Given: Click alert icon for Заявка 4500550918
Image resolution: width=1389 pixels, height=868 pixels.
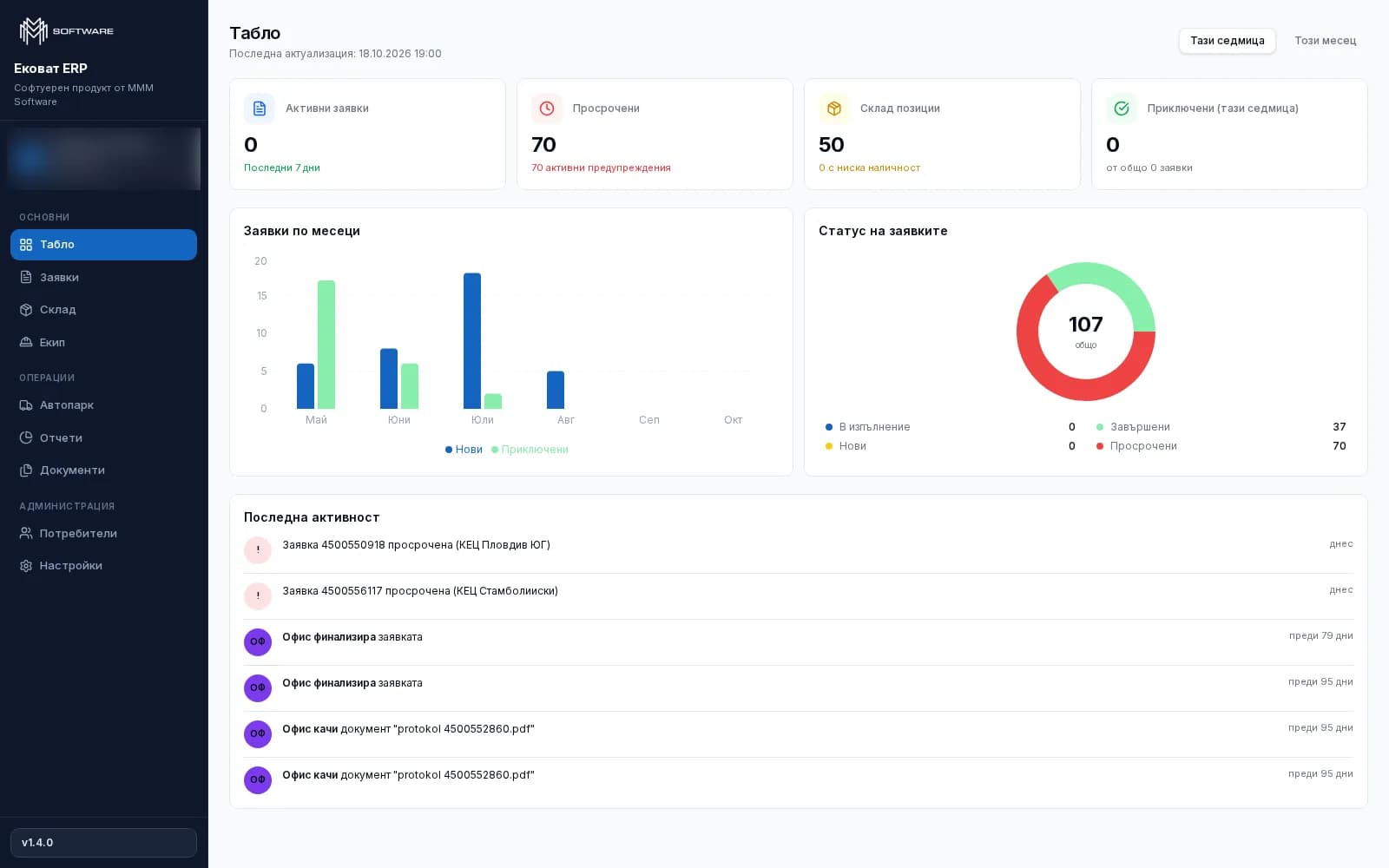Looking at the screenshot, I should (x=258, y=549).
